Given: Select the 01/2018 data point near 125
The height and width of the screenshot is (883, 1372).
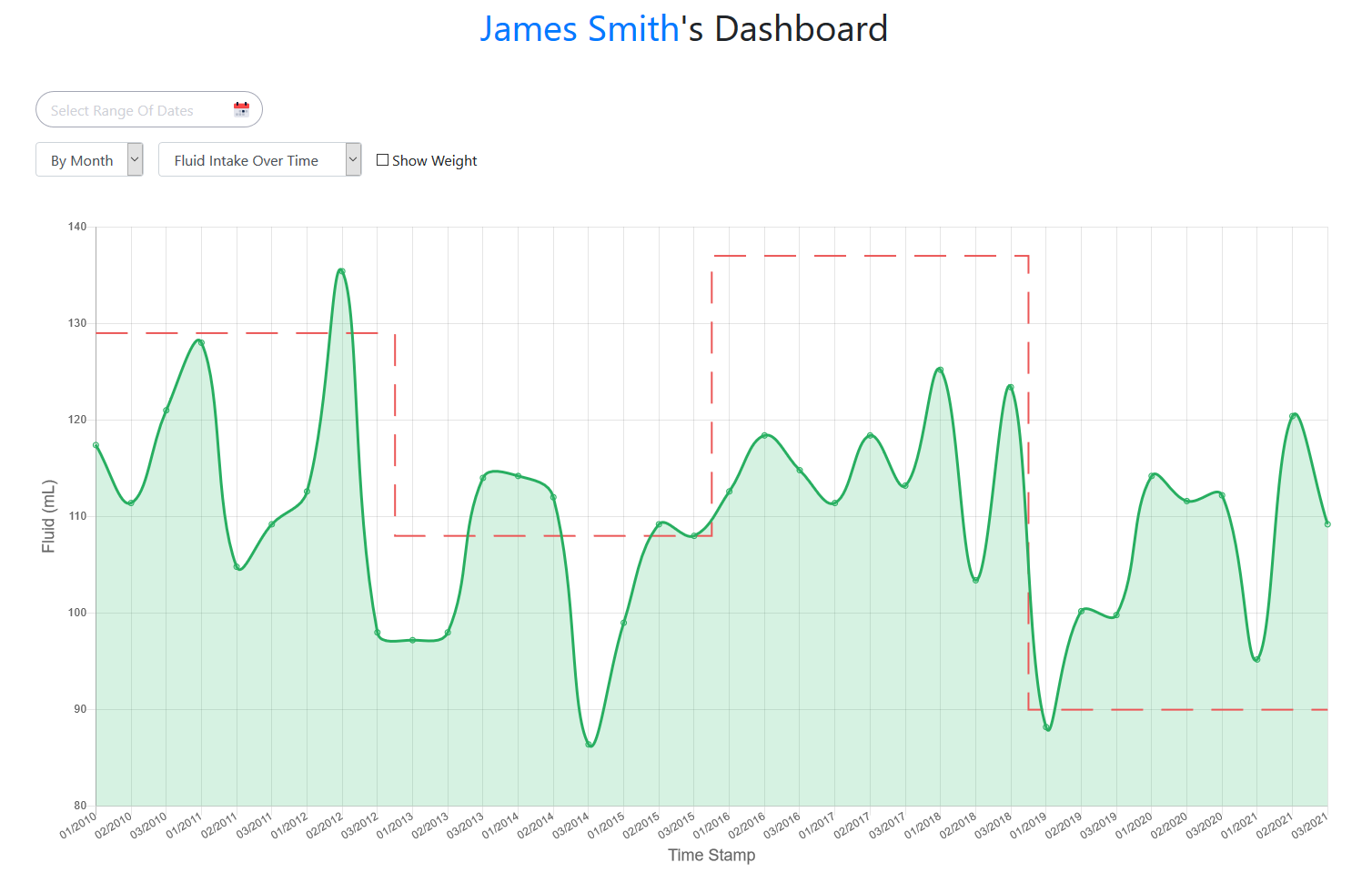Looking at the screenshot, I should click(x=940, y=370).
